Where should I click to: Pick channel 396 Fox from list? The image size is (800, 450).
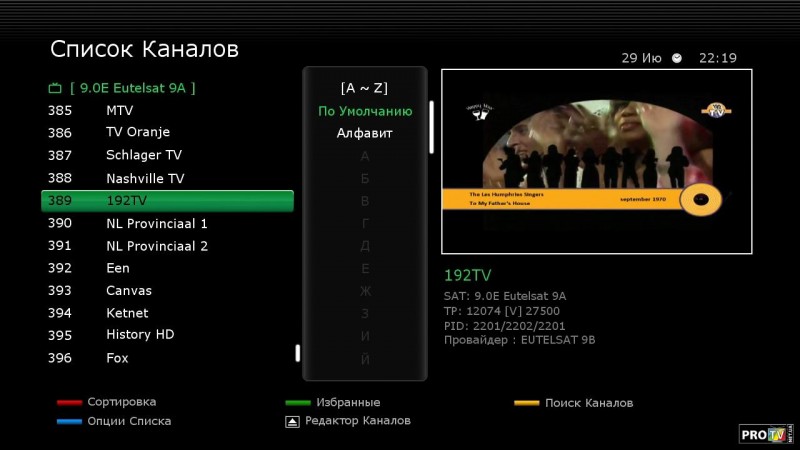pyautogui.click(x=117, y=358)
